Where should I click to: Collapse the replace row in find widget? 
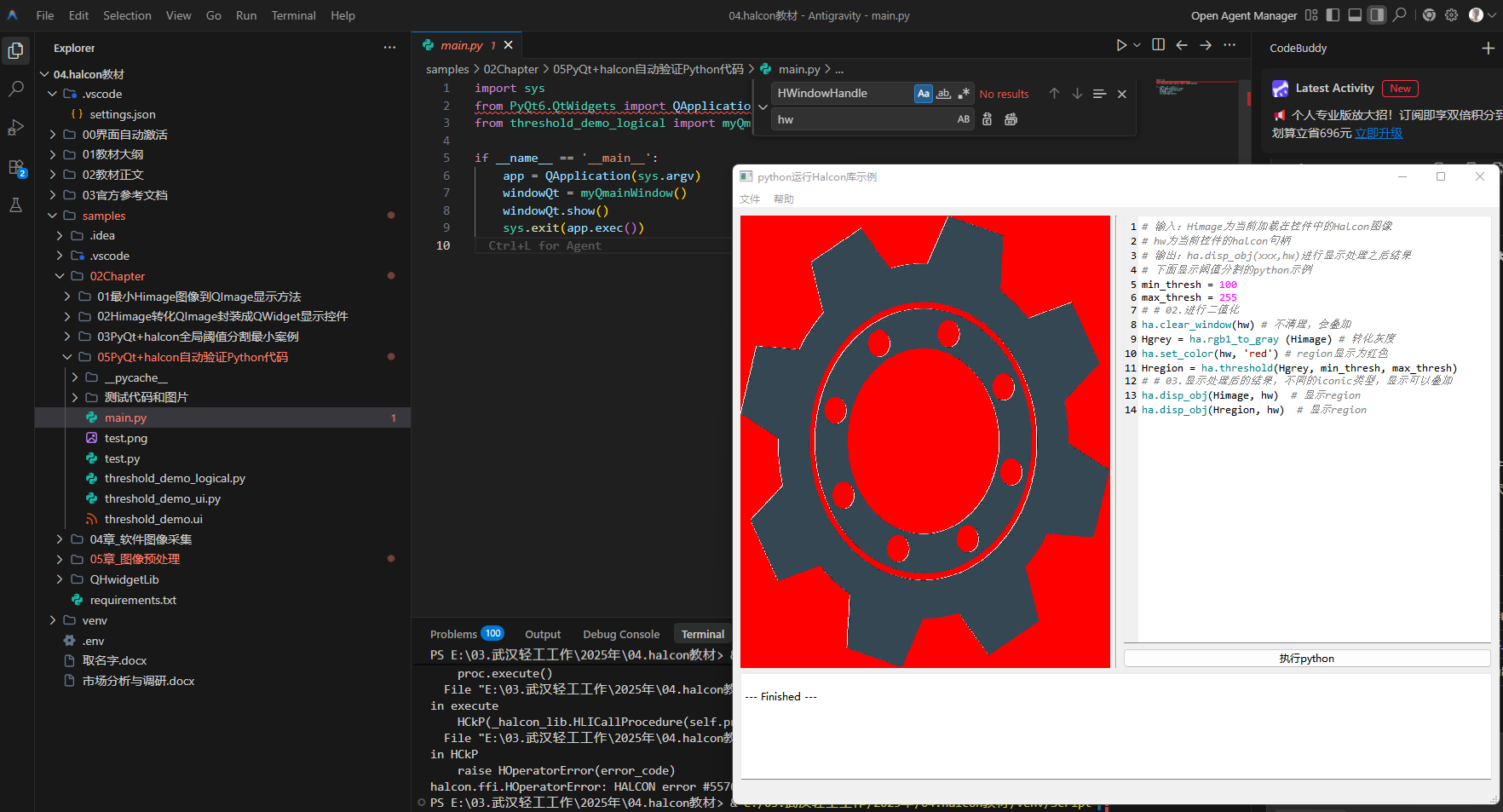coord(763,107)
